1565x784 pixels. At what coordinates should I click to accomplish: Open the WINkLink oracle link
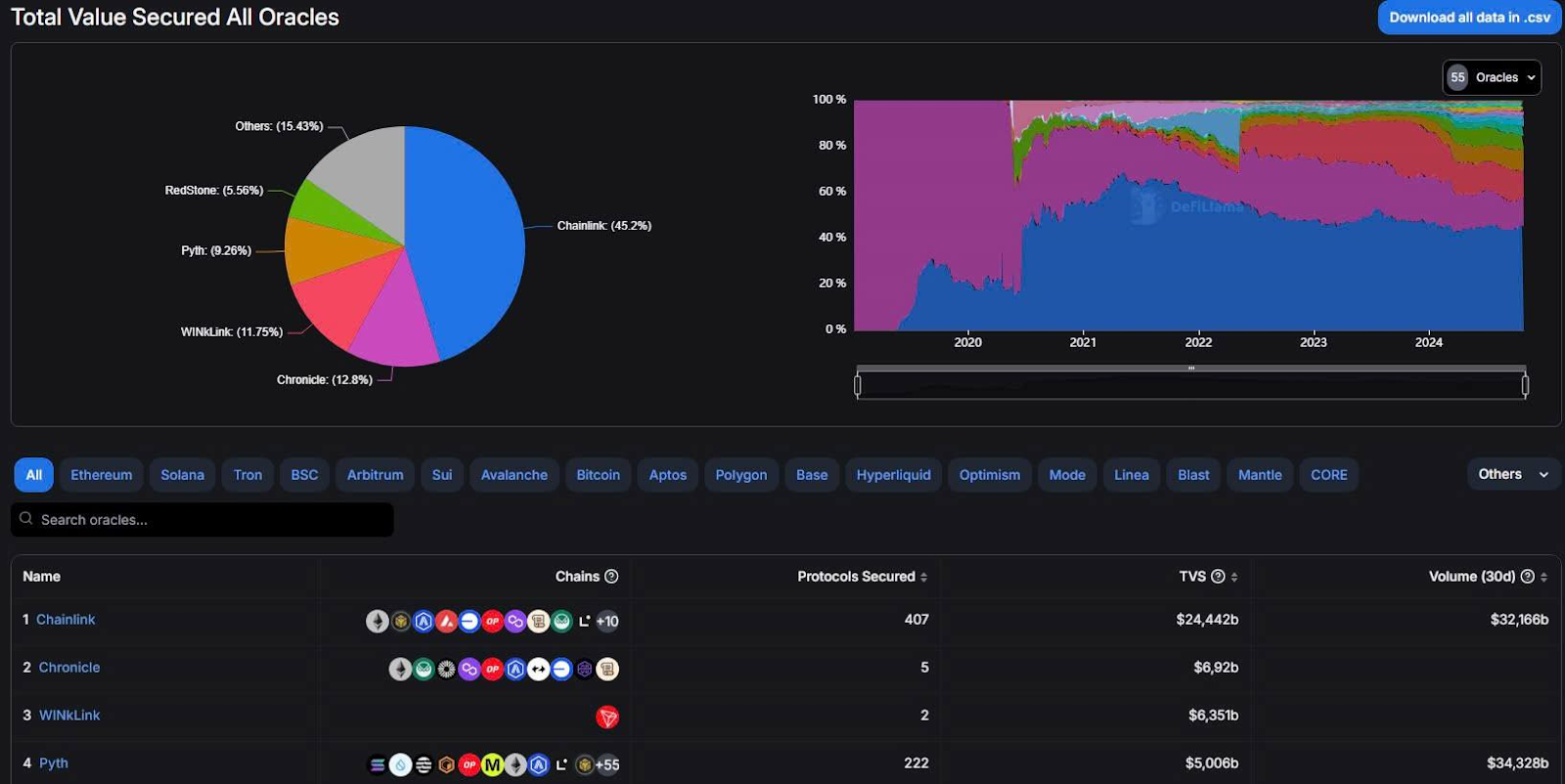coord(69,716)
